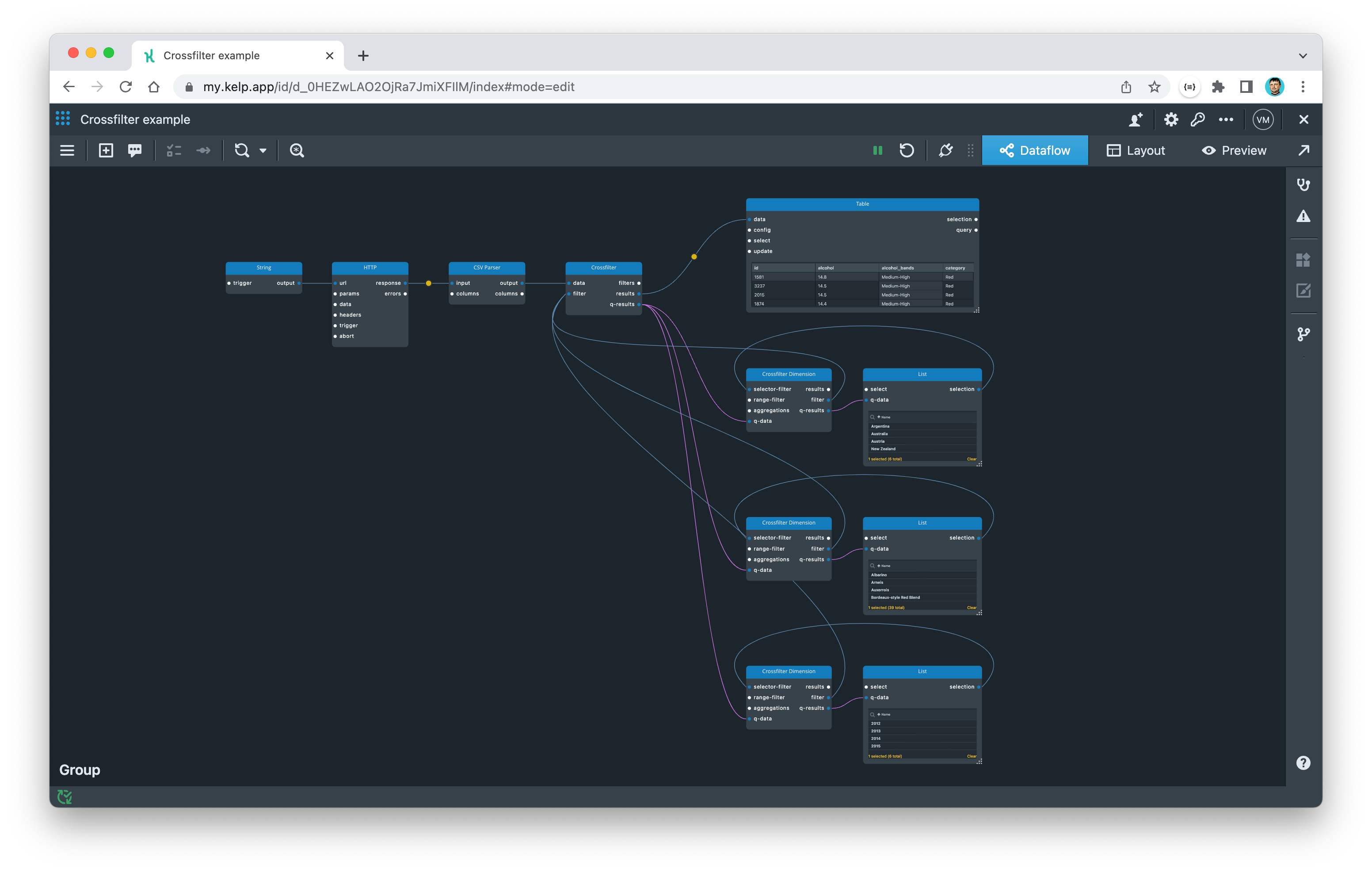Open the stethoscope diagnostics sidebar icon

tap(1303, 184)
